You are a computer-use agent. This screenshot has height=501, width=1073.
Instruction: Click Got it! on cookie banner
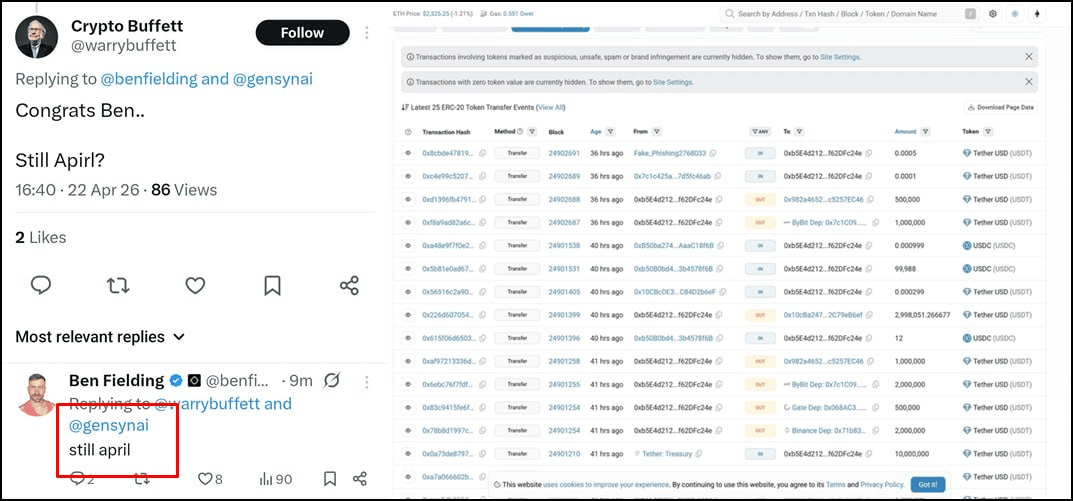point(927,484)
